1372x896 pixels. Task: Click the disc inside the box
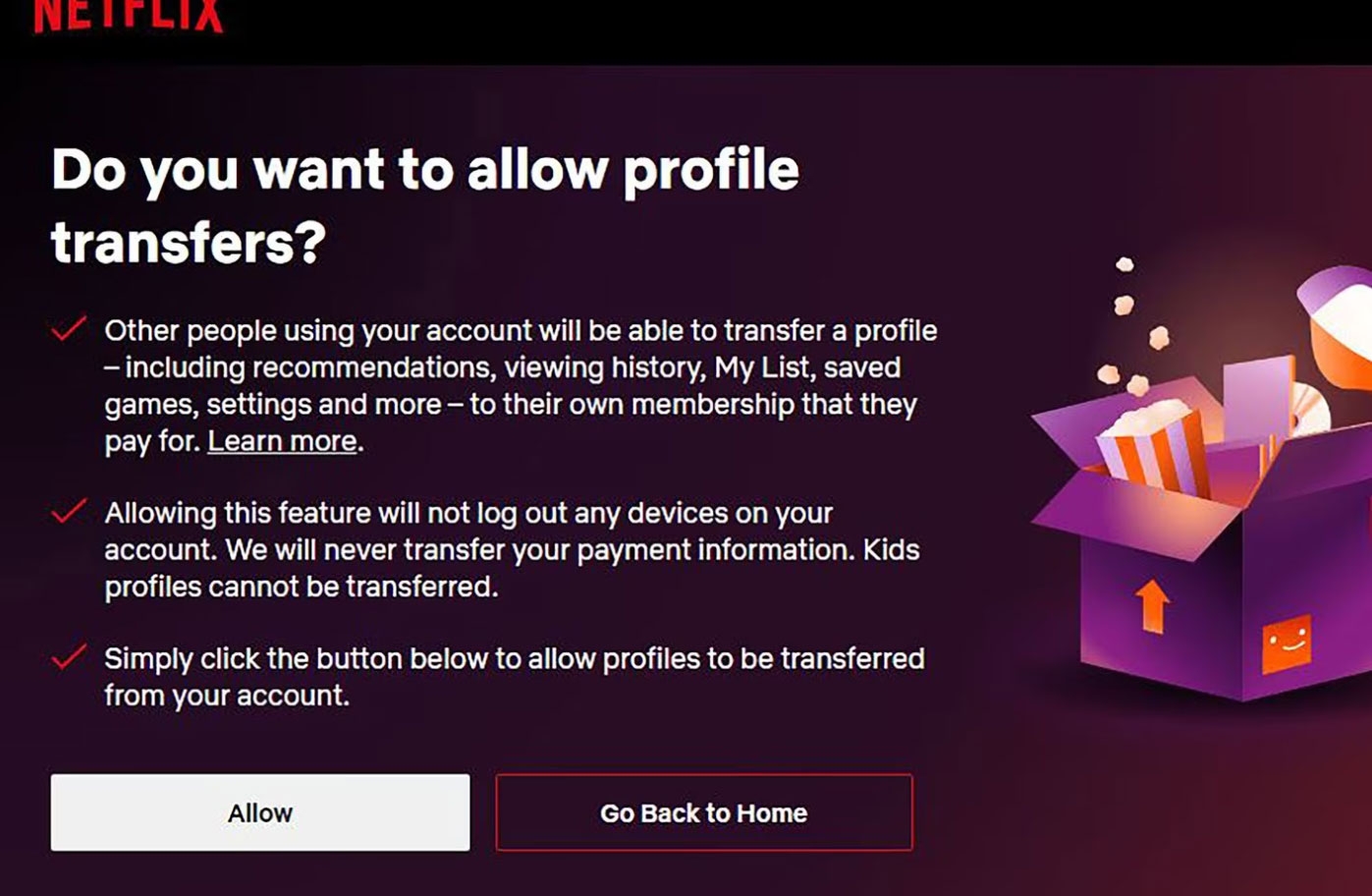[1306, 408]
